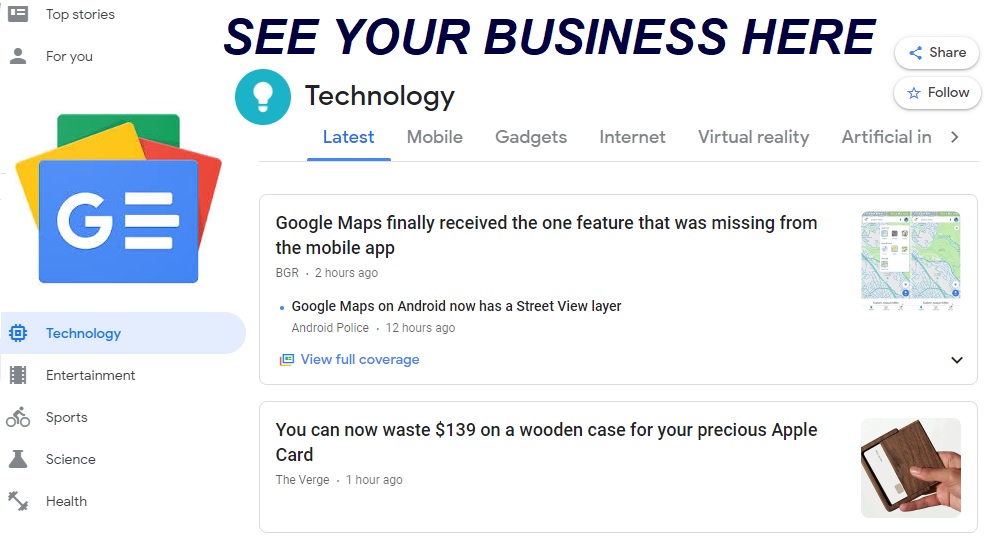Select the Virtual reality tab

[x=753, y=137]
